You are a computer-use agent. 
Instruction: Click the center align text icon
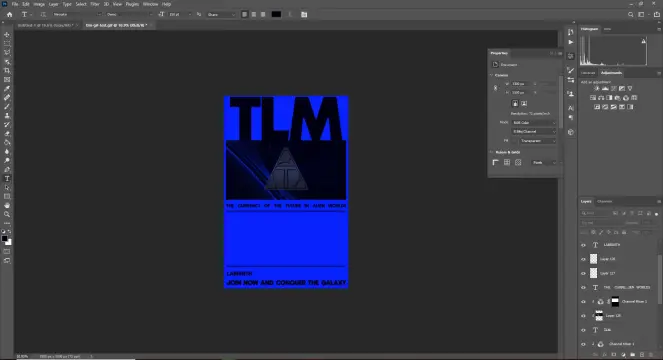pyautogui.click(x=254, y=14)
